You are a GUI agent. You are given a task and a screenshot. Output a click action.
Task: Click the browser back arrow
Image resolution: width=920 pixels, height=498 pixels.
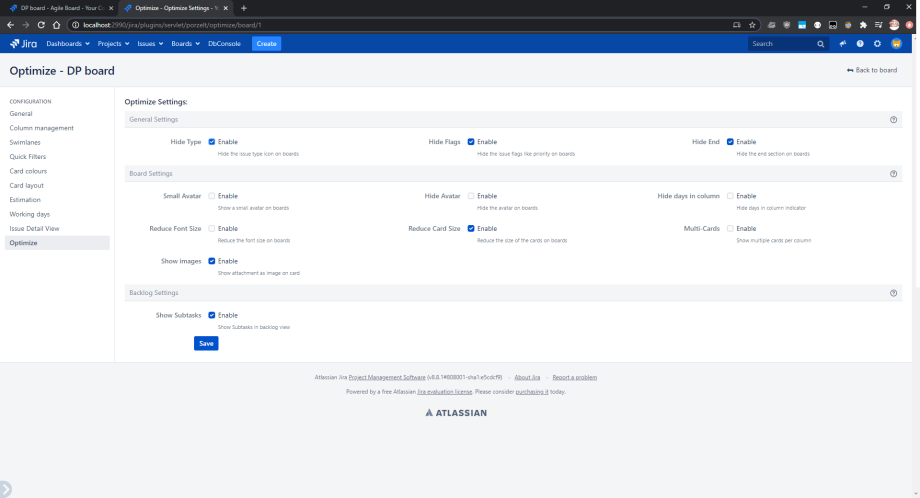[x=11, y=25]
